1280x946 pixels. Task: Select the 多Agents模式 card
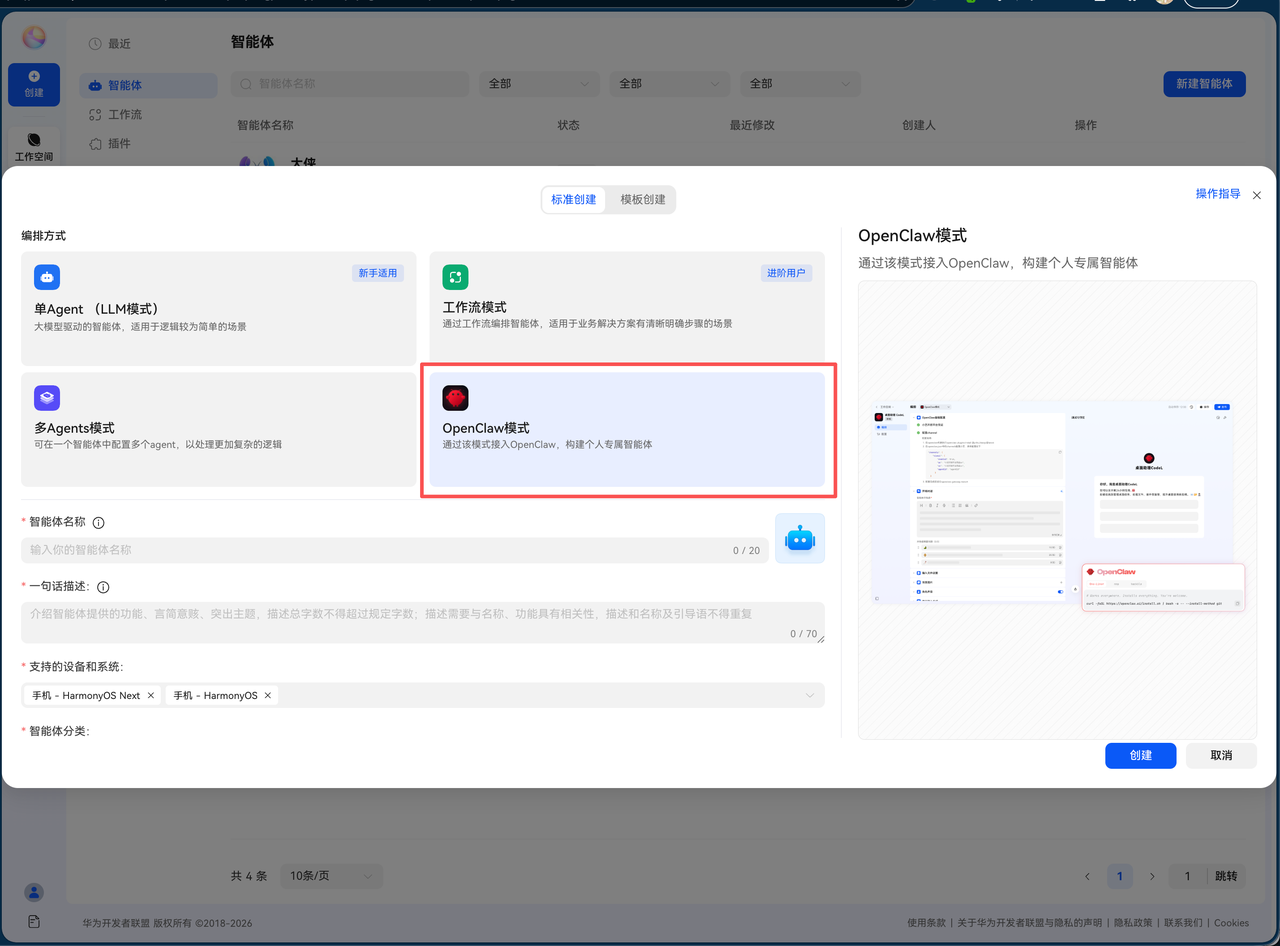click(219, 429)
